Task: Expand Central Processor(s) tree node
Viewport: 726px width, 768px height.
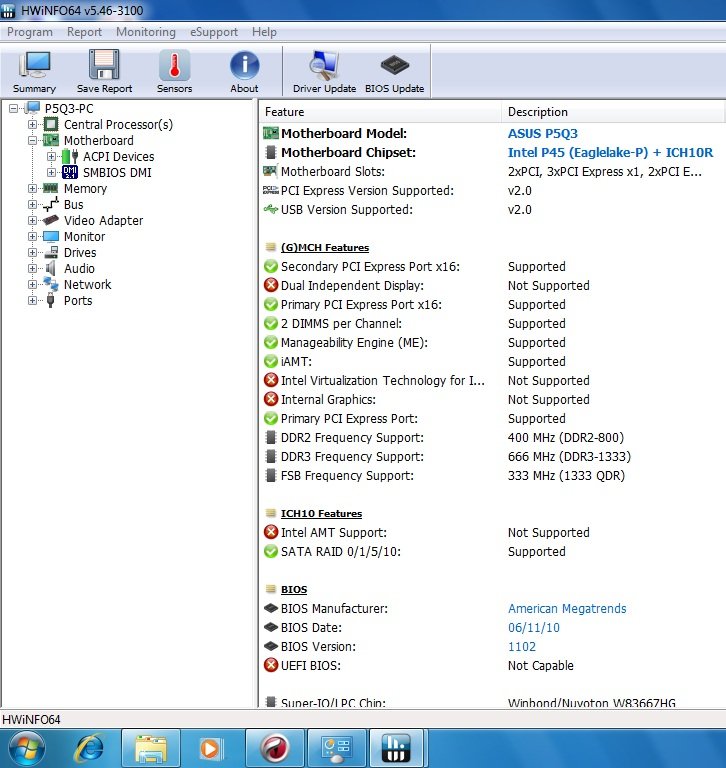Action: click(32, 124)
